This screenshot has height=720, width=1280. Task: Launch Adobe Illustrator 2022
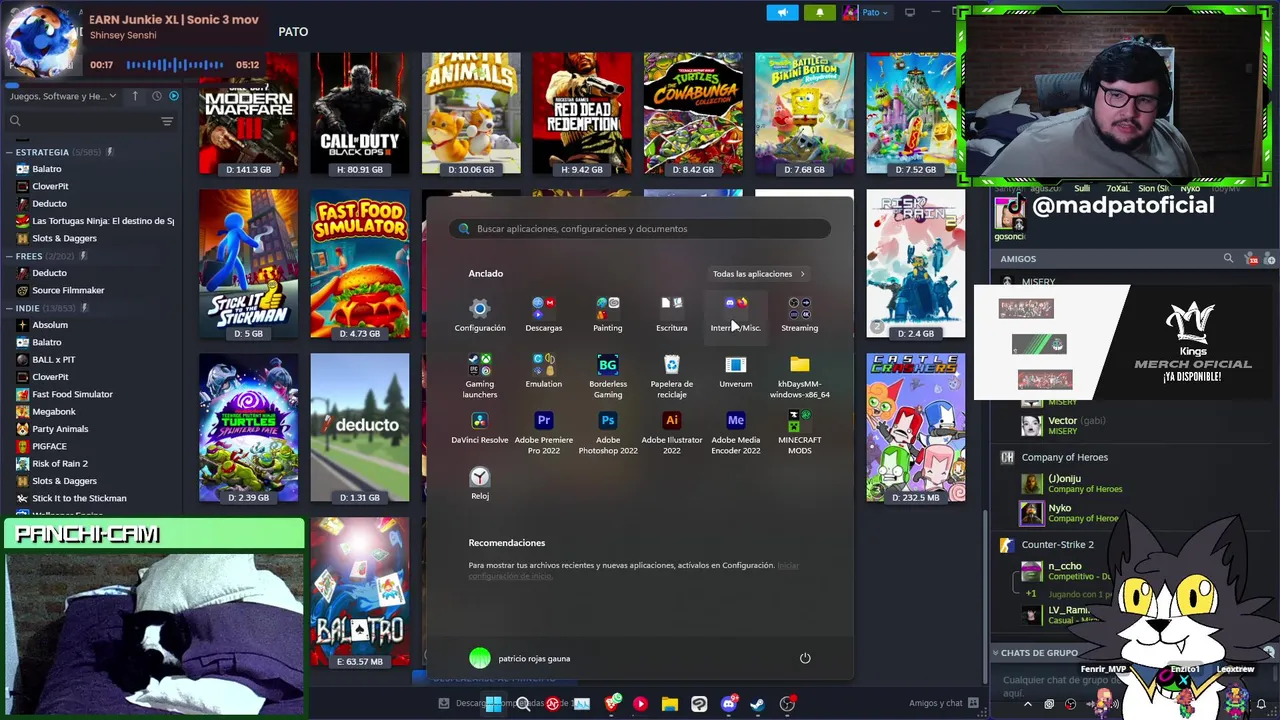pos(671,432)
